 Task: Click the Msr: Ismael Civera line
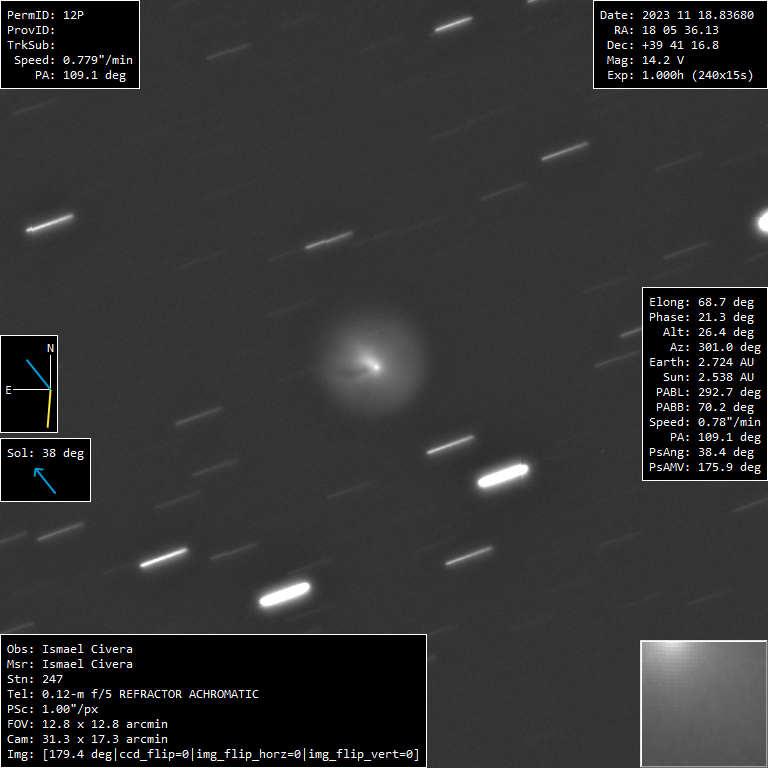pyautogui.click(x=70, y=664)
